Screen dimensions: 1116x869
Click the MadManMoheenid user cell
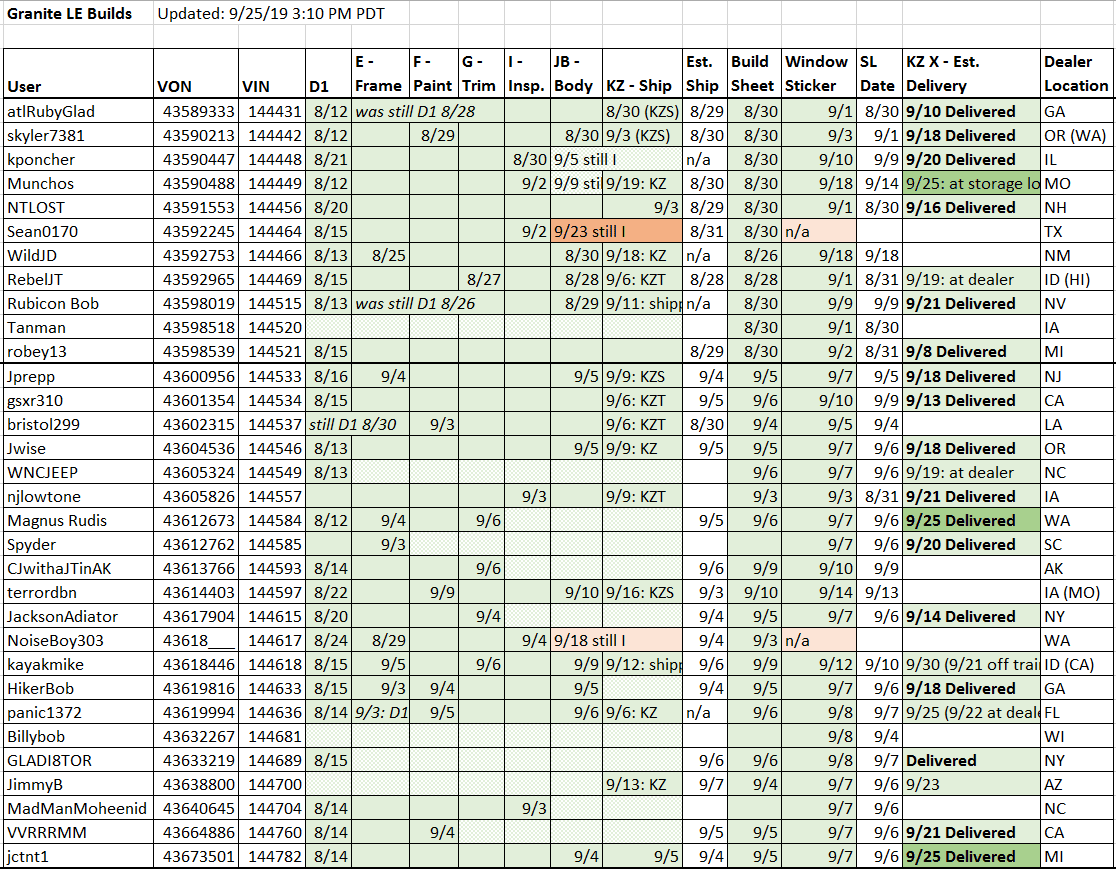(x=78, y=809)
